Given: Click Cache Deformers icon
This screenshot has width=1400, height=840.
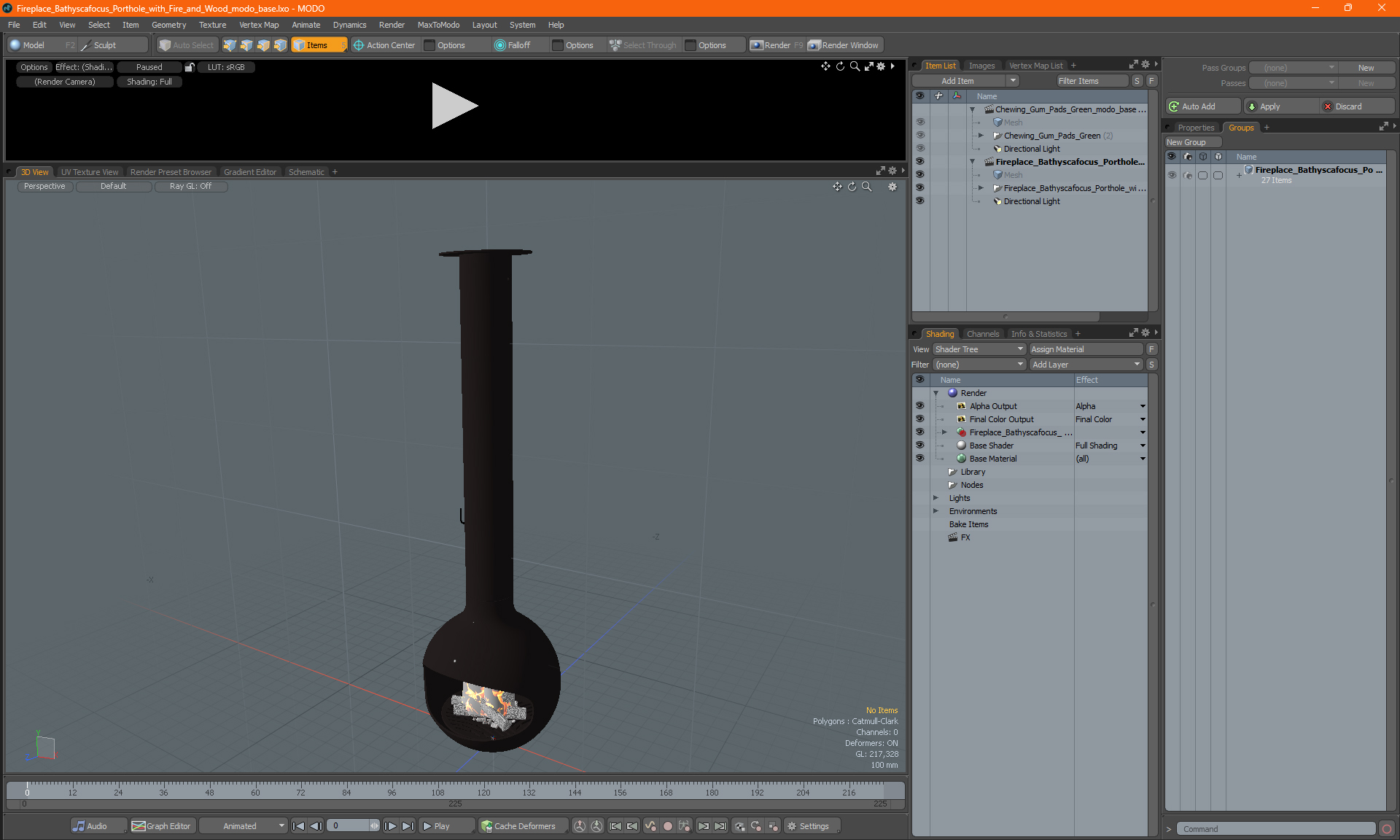Looking at the screenshot, I should coord(486,826).
